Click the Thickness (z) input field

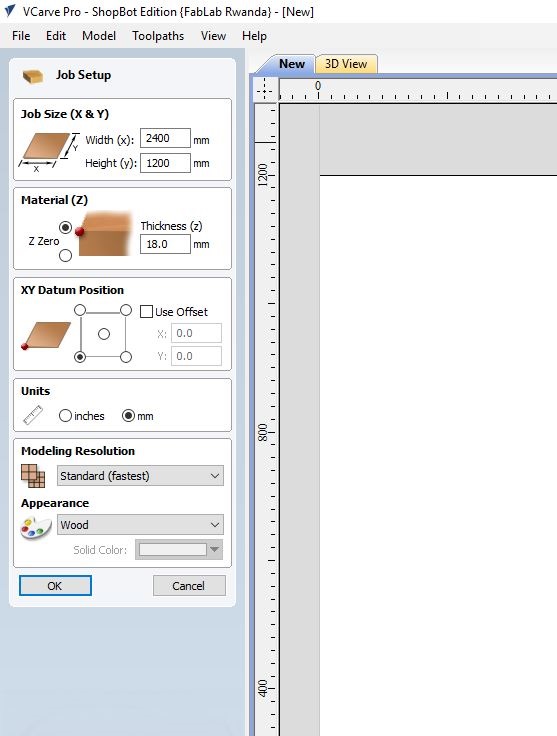(165, 244)
